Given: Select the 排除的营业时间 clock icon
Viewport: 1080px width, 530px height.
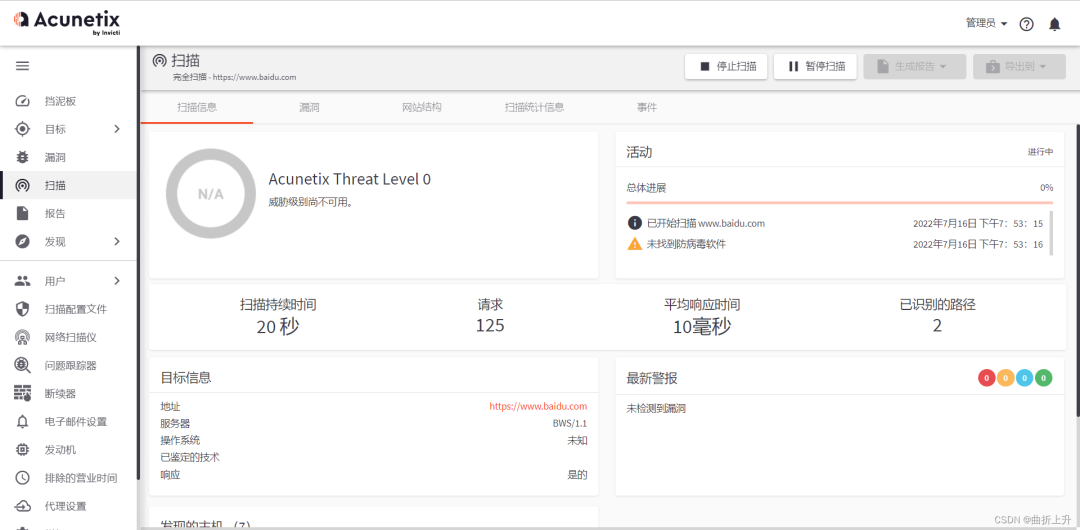Looking at the screenshot, I should pos(23,478).
